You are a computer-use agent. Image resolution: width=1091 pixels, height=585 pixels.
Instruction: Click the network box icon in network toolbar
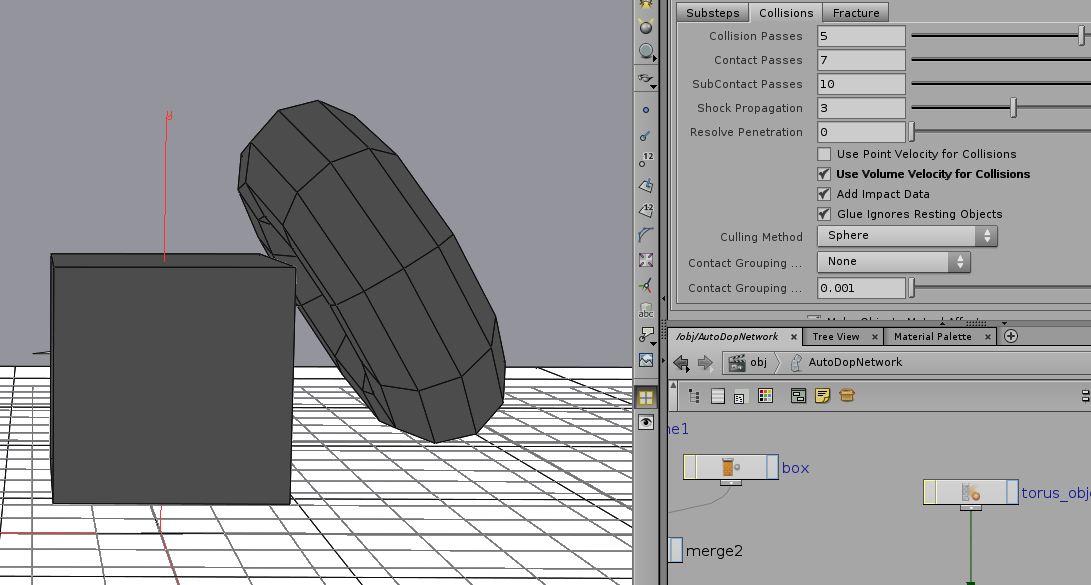pyautogui.click(x=798, y=396)
